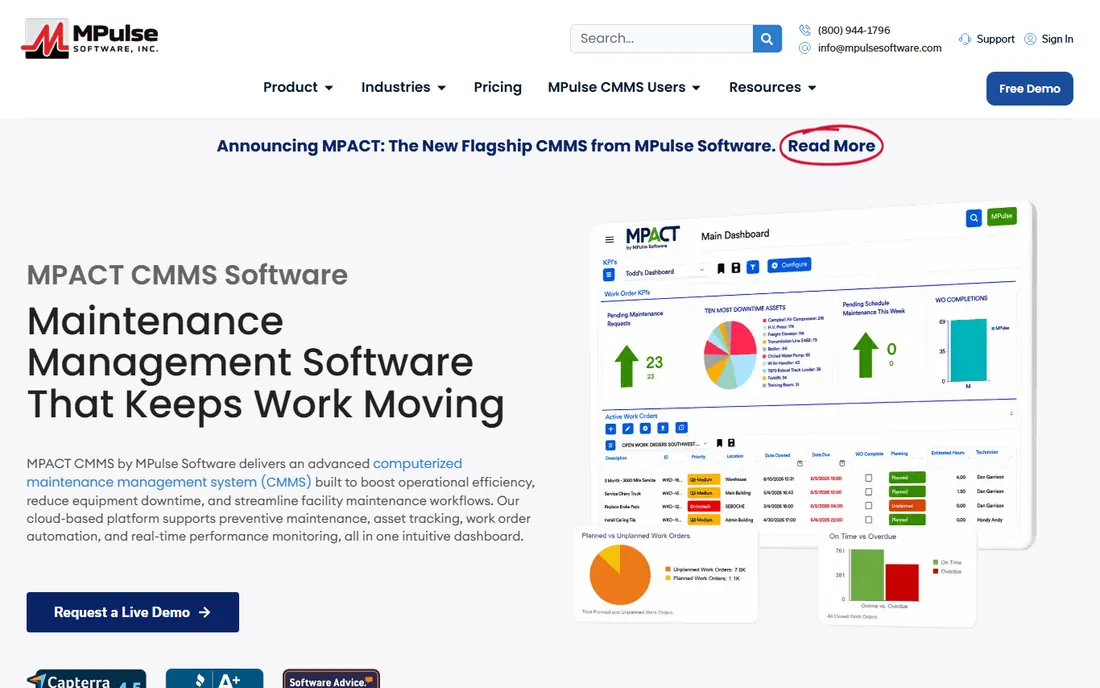Check WO Complete box for Install Ceiling Tile row
Image resolution: width=1100 pixels, height=688 pixels.
tap(868, 520)
